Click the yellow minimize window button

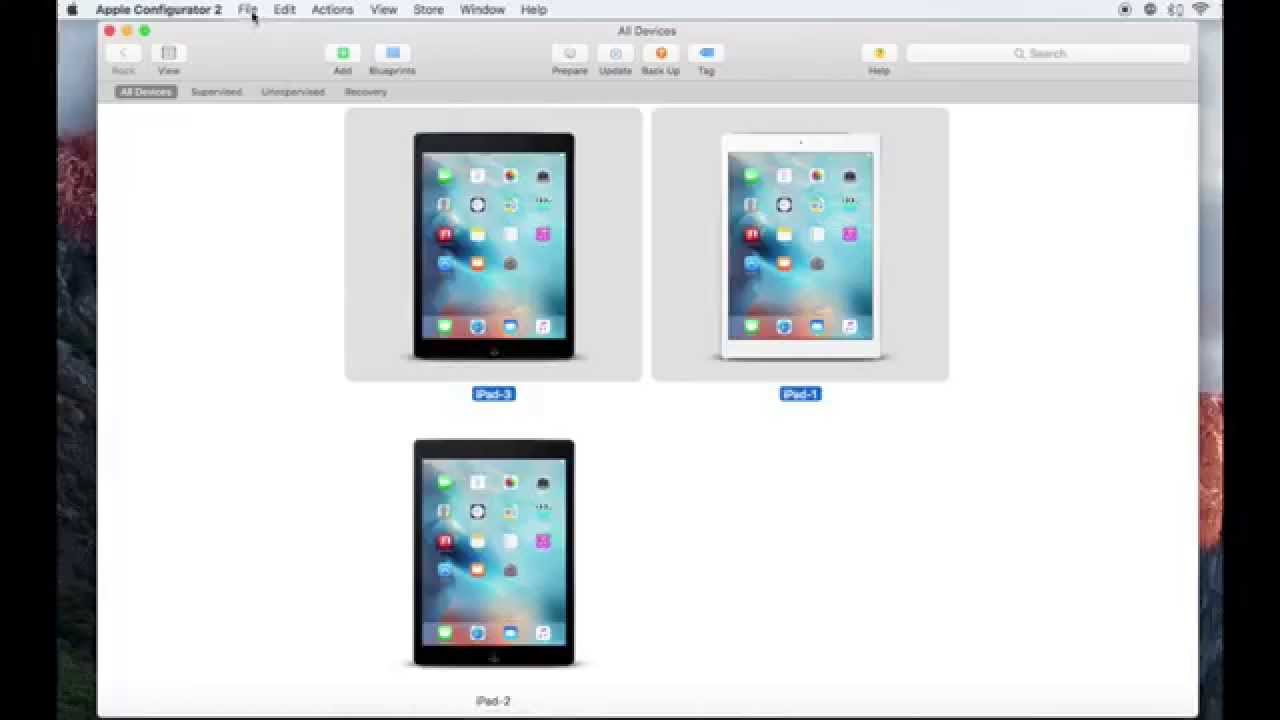(127, 31)
